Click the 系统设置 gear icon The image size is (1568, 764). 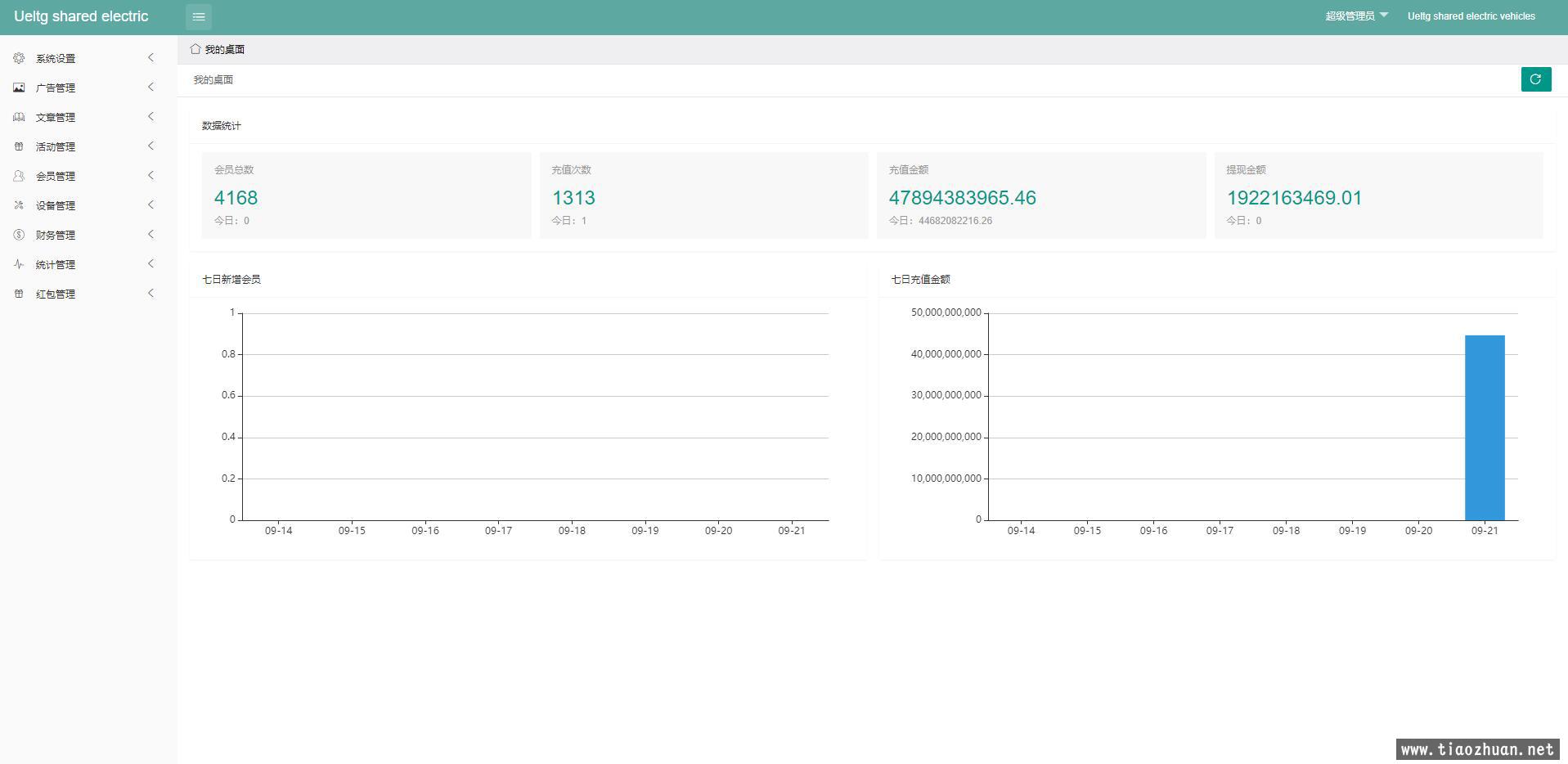19,58
